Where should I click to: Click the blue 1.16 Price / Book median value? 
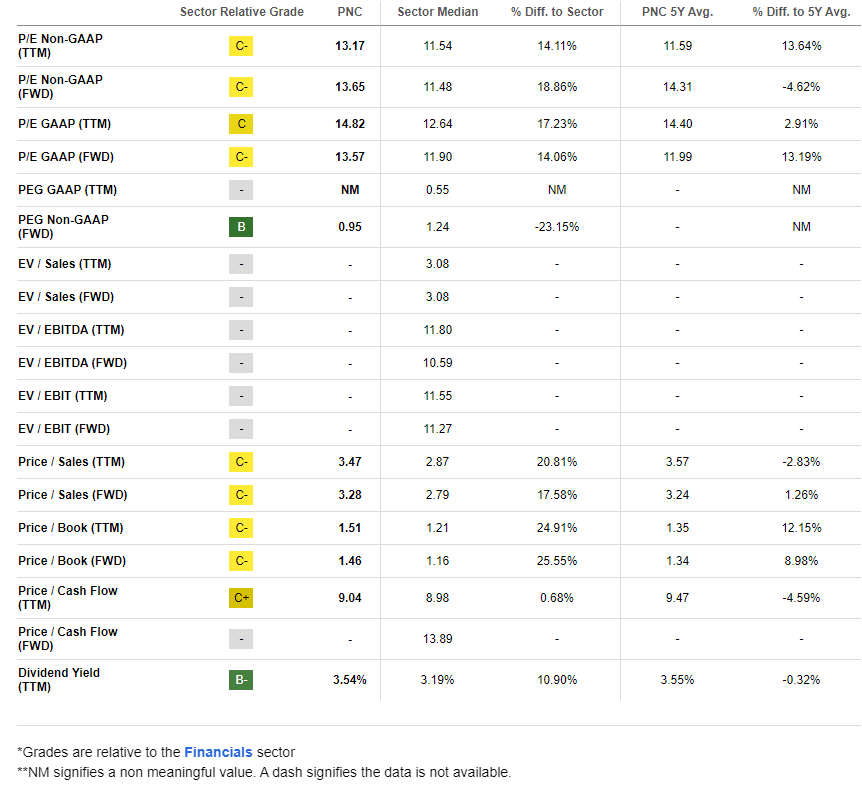pos(437,561)
